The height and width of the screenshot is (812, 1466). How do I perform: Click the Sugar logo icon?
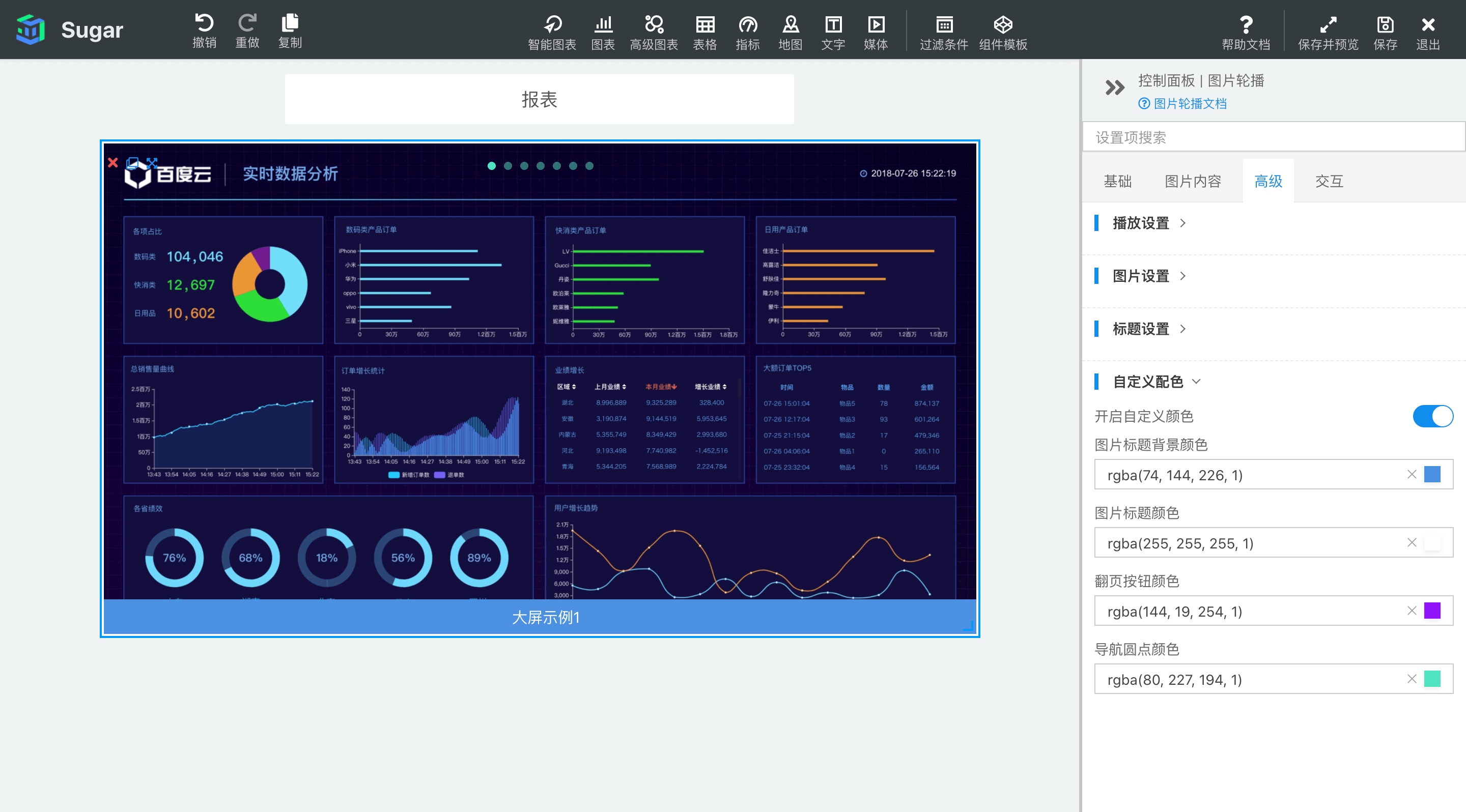click(31, 30)
